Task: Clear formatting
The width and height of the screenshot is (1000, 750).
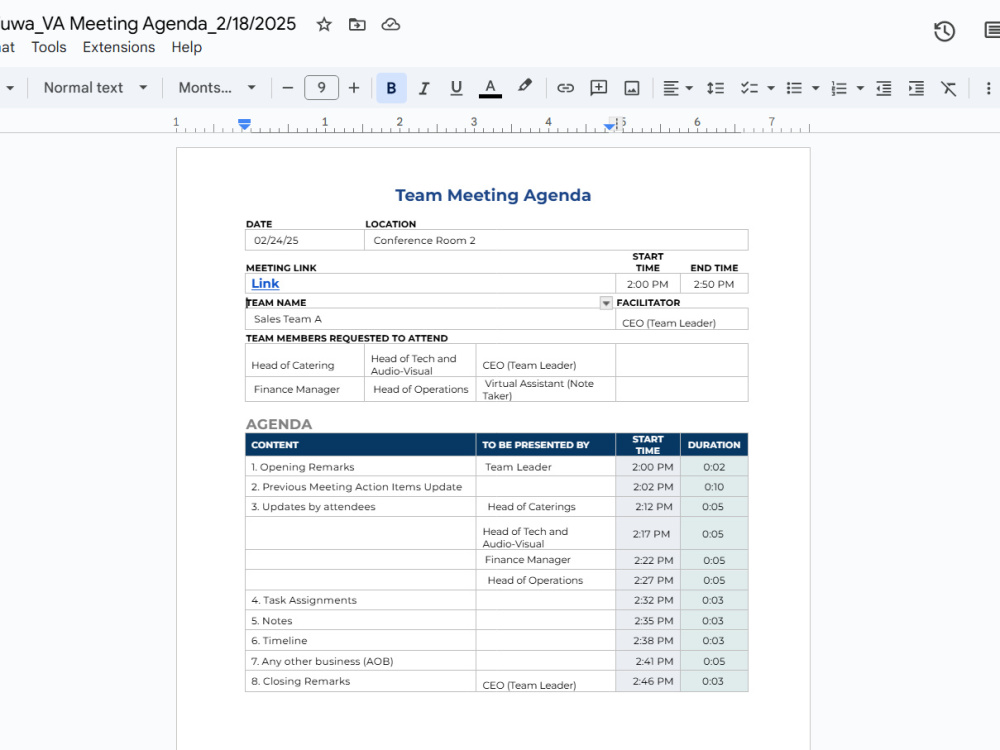Action: pos(948,88)
